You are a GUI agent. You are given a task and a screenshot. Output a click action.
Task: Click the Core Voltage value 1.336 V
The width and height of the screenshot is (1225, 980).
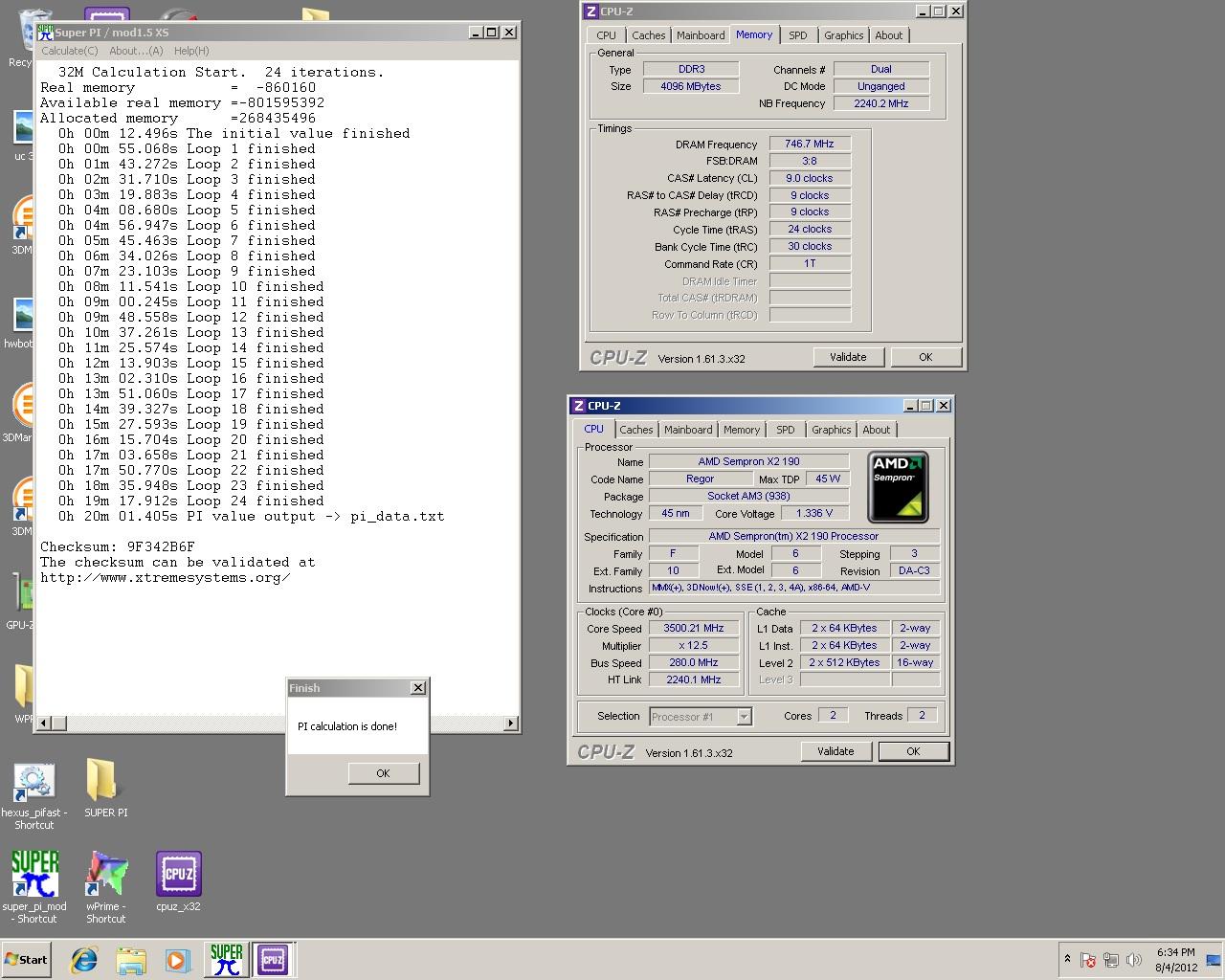(x=814, y=513)
